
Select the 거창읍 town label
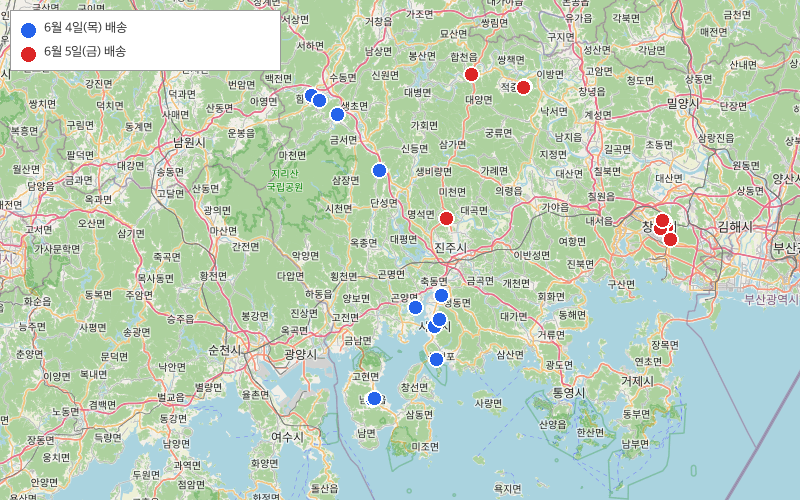pyautogui.click(x=379, y=21)
